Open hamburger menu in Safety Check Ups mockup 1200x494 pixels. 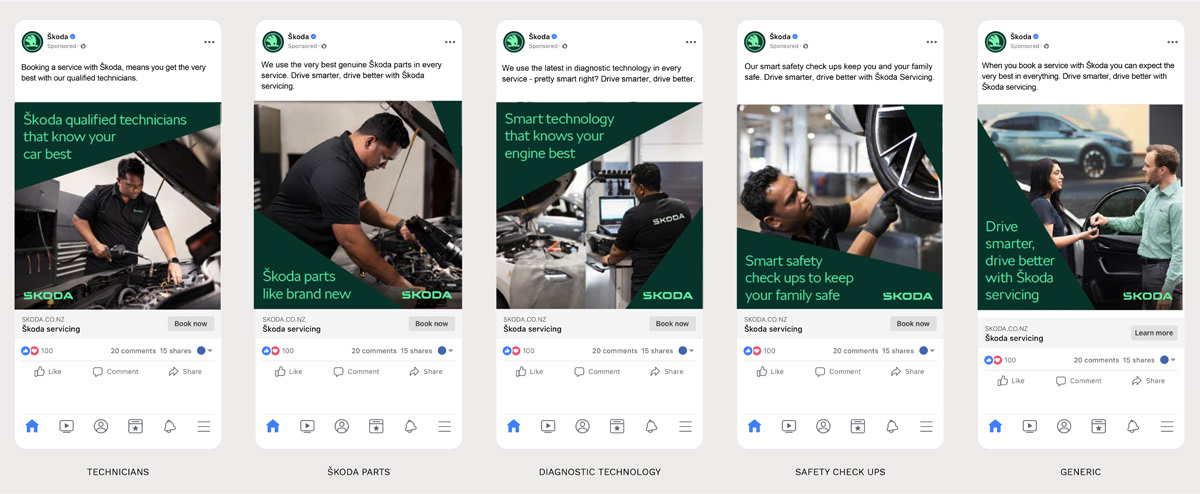(x=926, y=426)
